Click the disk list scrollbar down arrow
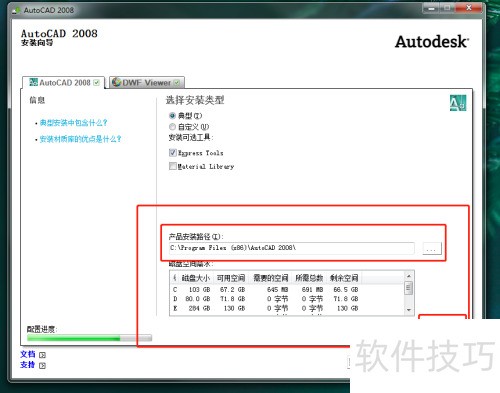This screenshot has height=393, width=500. [409, 310]
